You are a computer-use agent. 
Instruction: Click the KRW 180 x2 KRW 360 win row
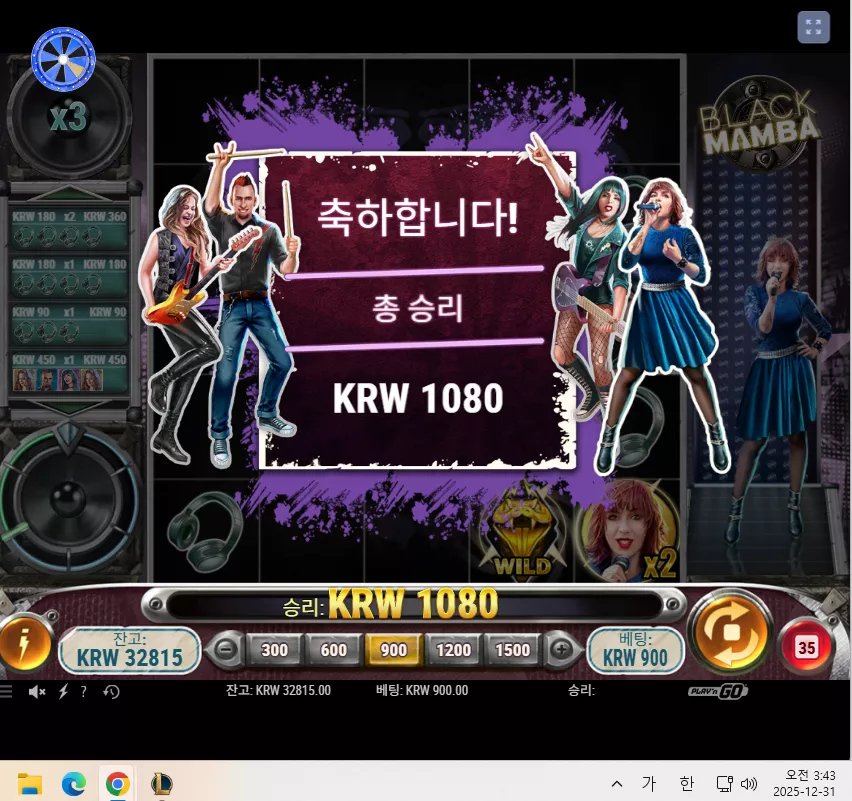click(69, 228)
